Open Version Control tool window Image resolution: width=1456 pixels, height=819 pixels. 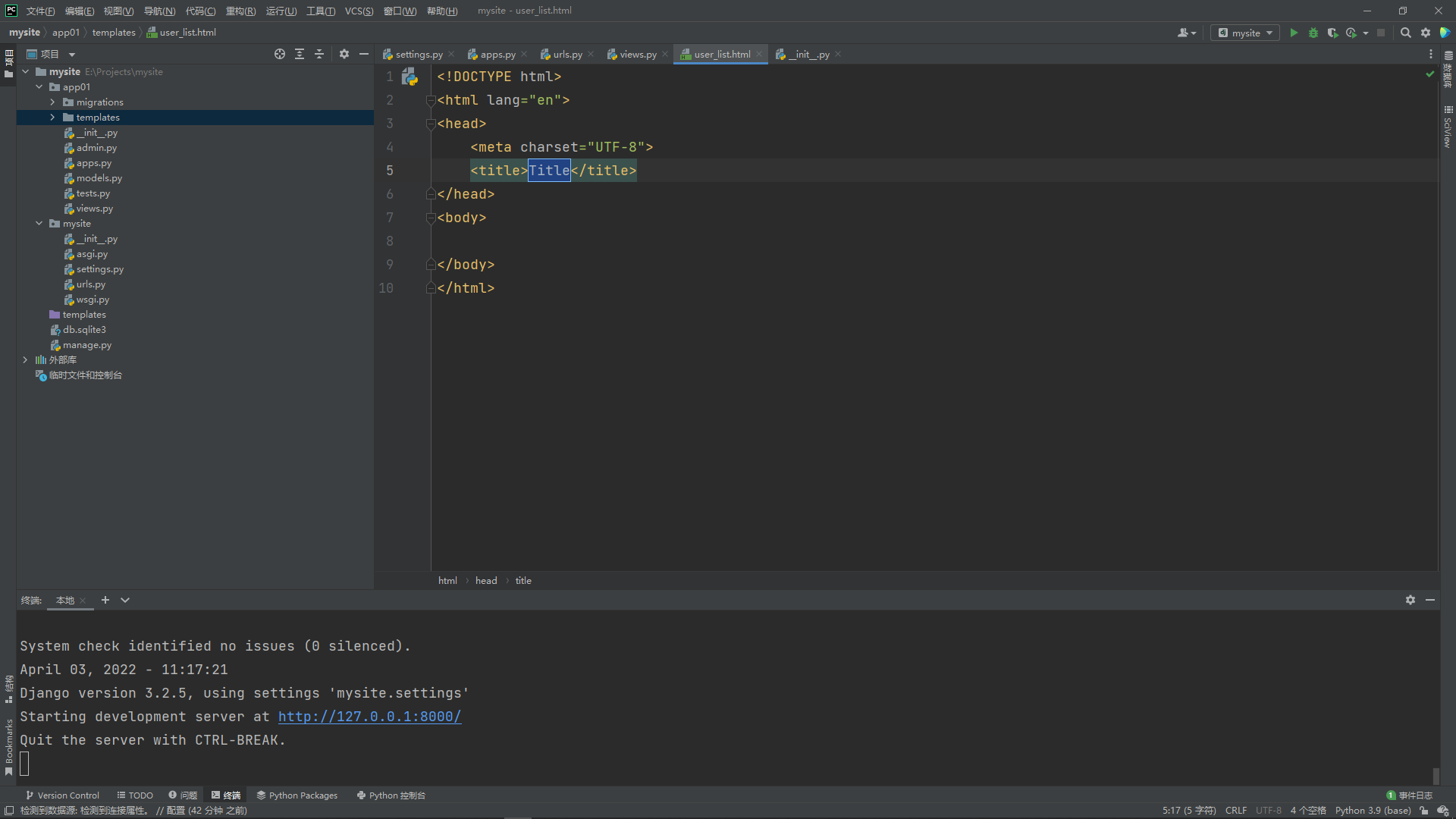click(x=62, y=795)
